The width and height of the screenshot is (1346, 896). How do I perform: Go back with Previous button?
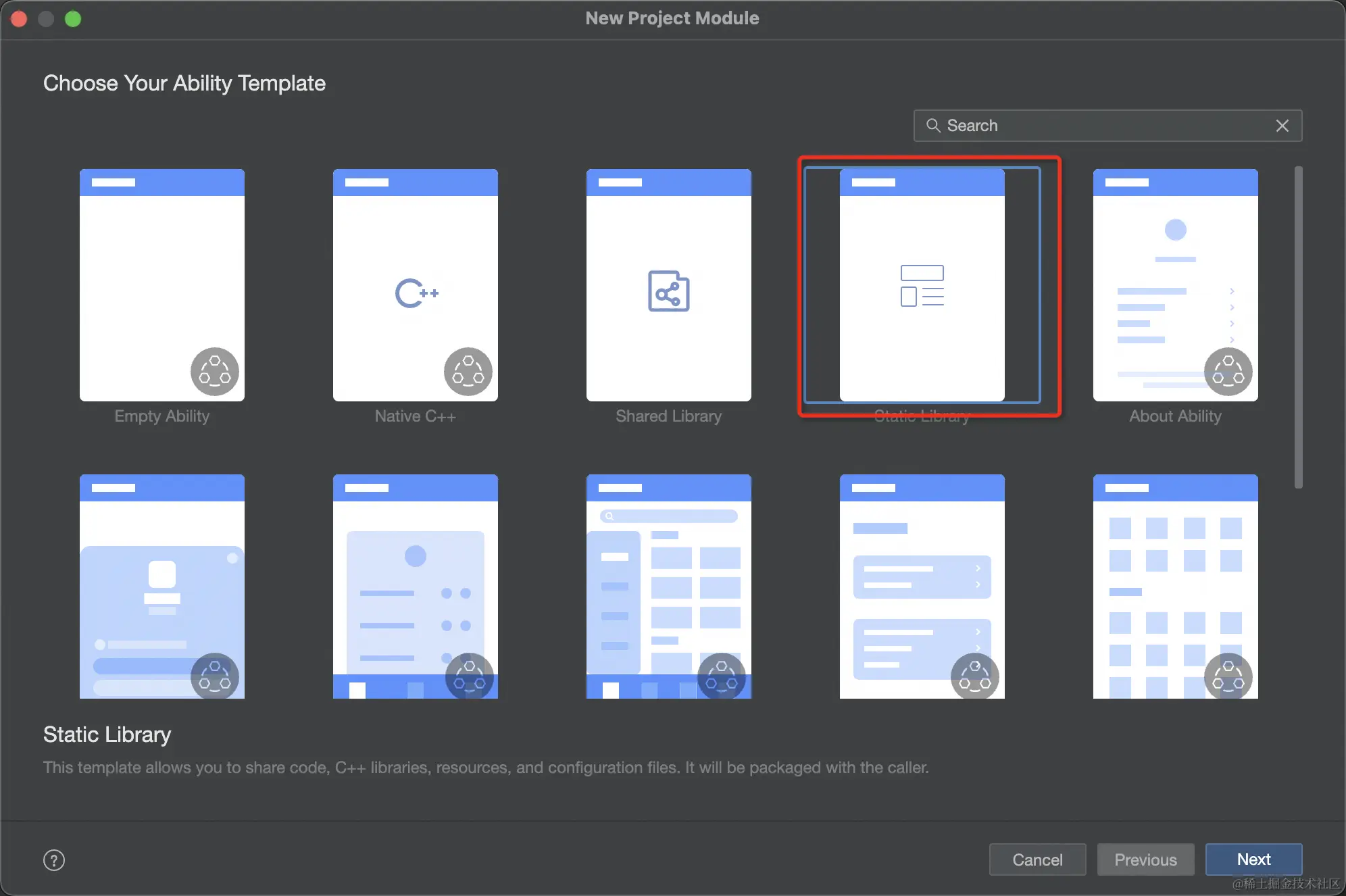click(1145, 860)
